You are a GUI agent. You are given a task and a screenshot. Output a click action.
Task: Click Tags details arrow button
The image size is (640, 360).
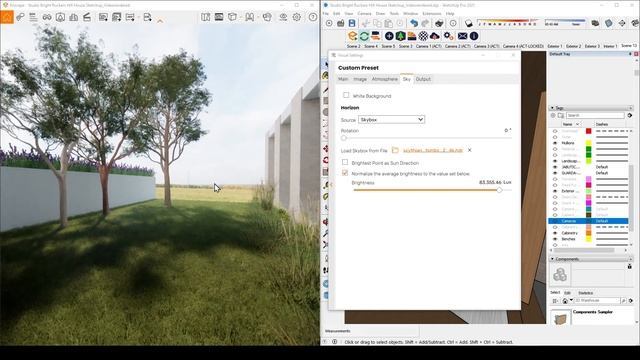pos(630,116)
